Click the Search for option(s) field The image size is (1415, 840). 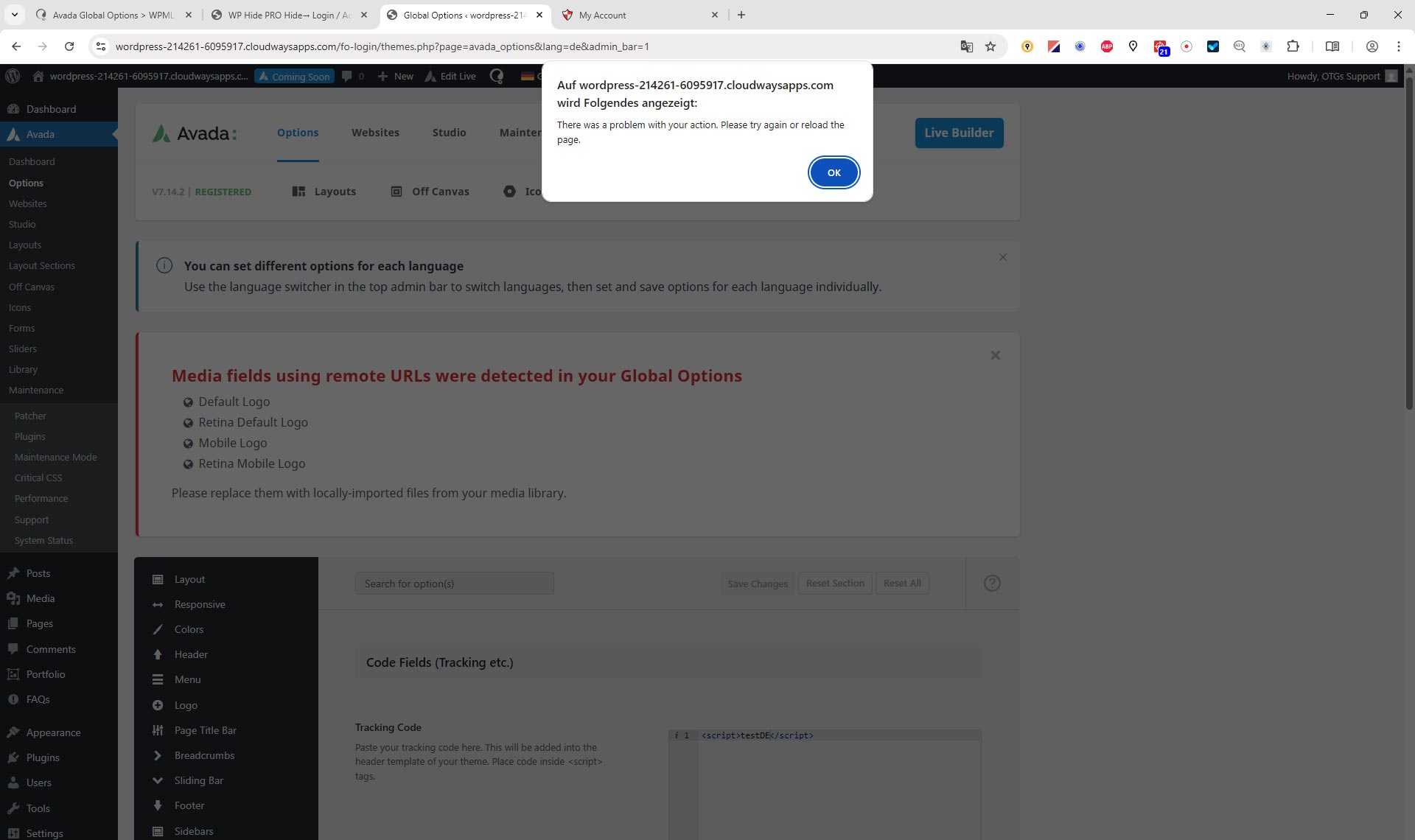454,584
